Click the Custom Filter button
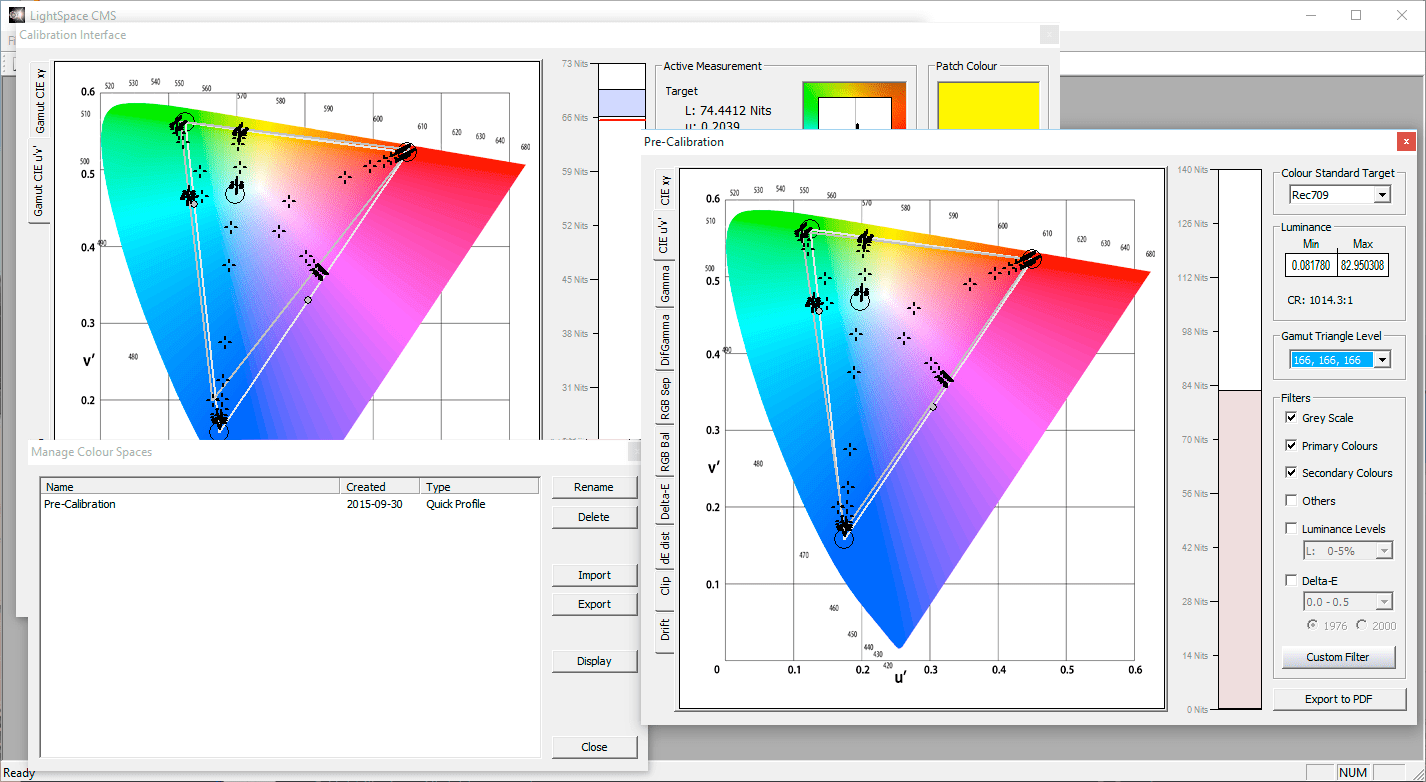The height and width of the screenshot is (782, 1426). click(x=1339, y=657)
